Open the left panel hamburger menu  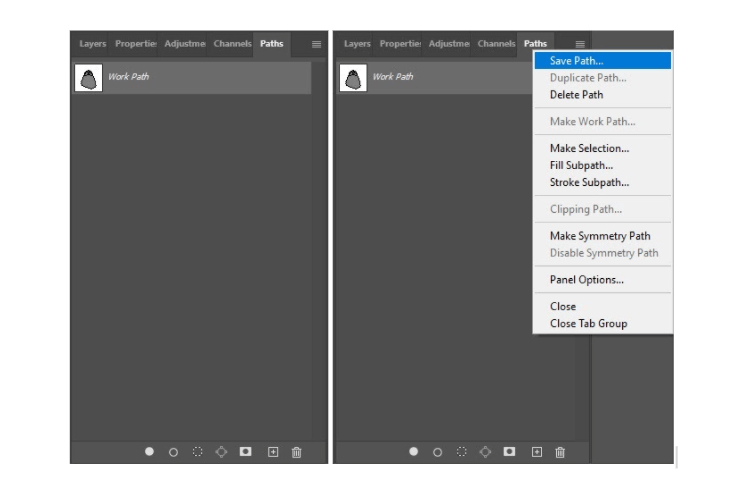tap(316, 44)
